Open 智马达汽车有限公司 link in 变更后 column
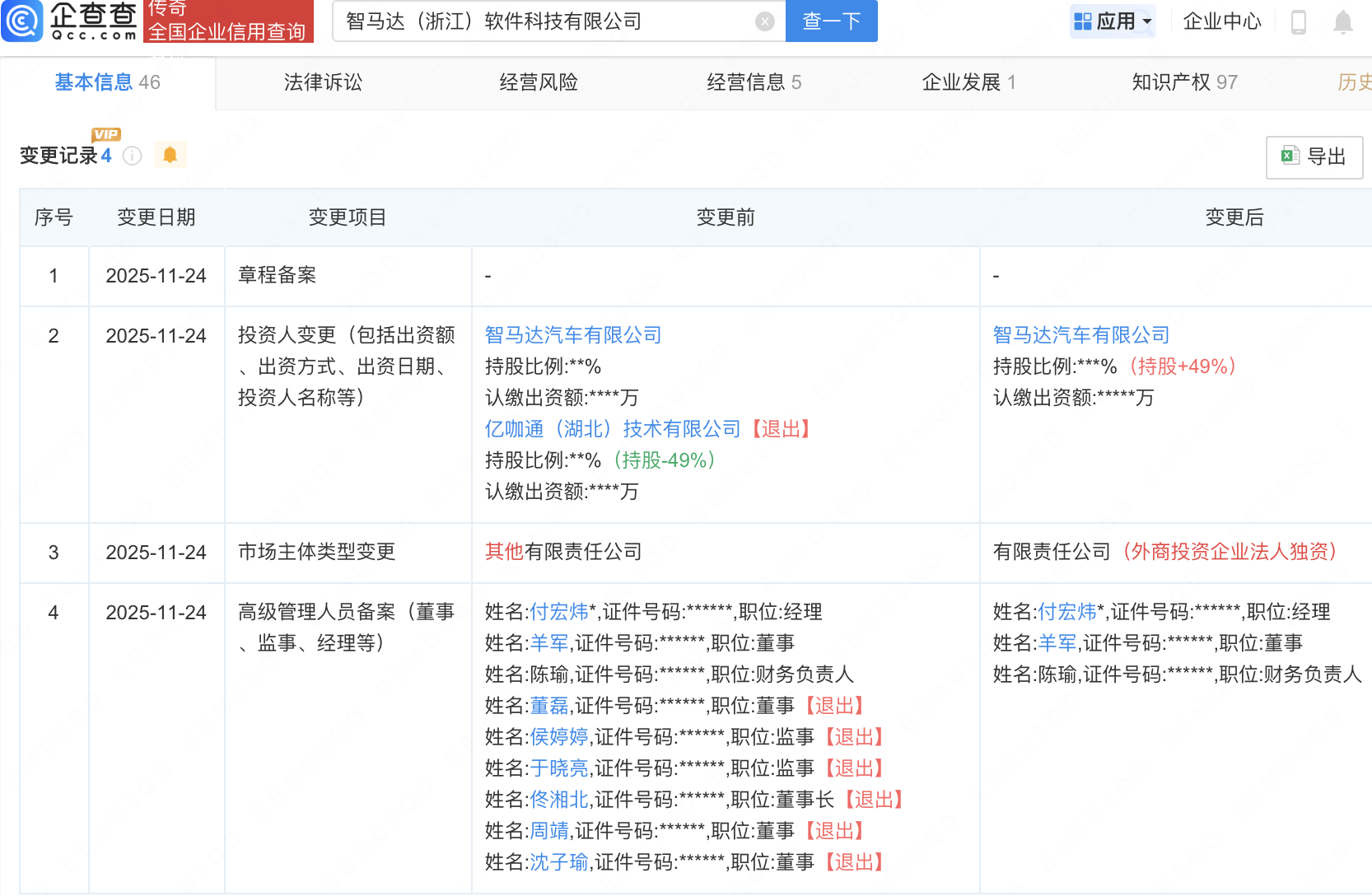Screen dimensions: 1372x896 [x=1080, y=335]
